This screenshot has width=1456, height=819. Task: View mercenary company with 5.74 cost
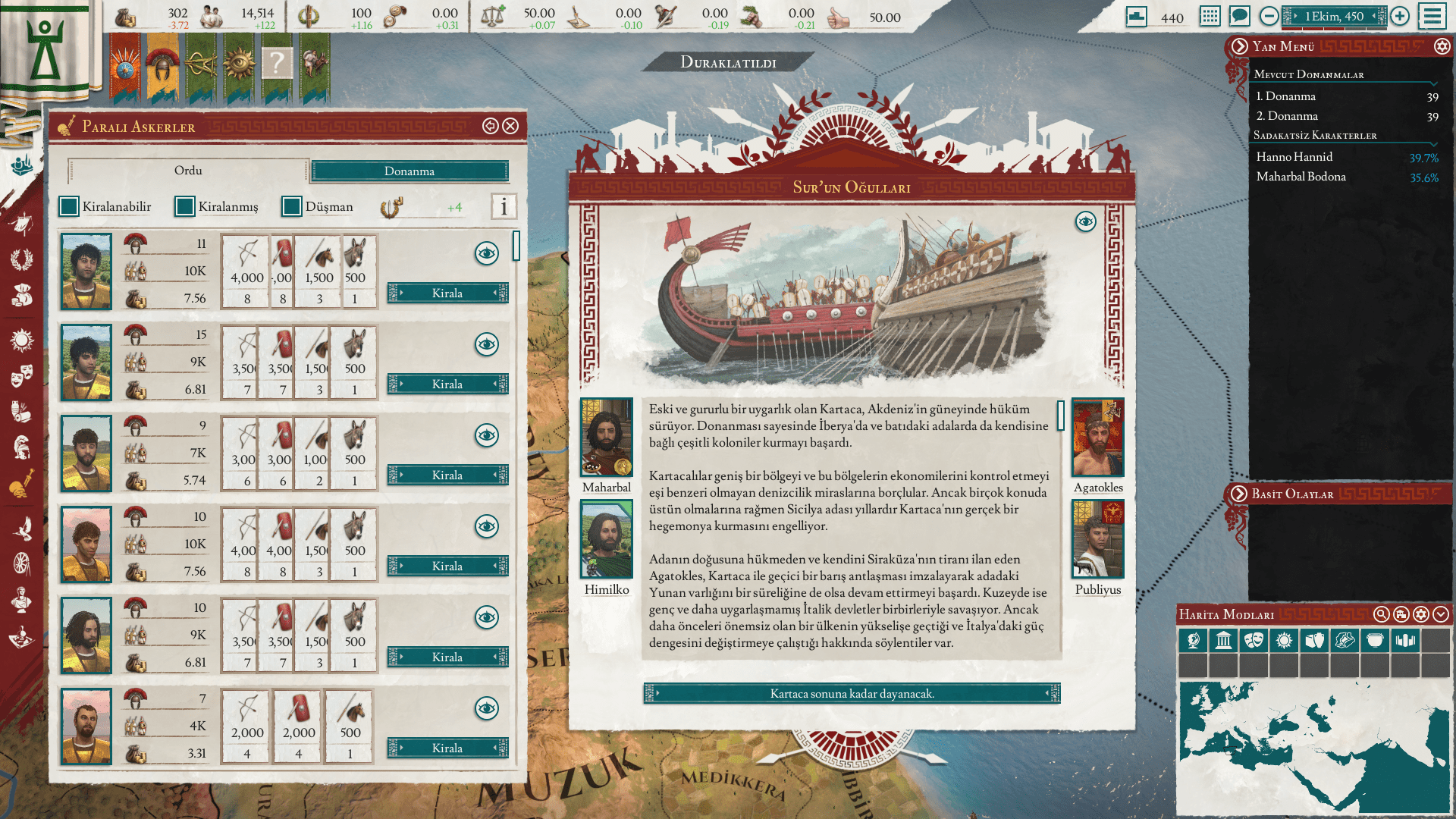(x=487, y=435)
